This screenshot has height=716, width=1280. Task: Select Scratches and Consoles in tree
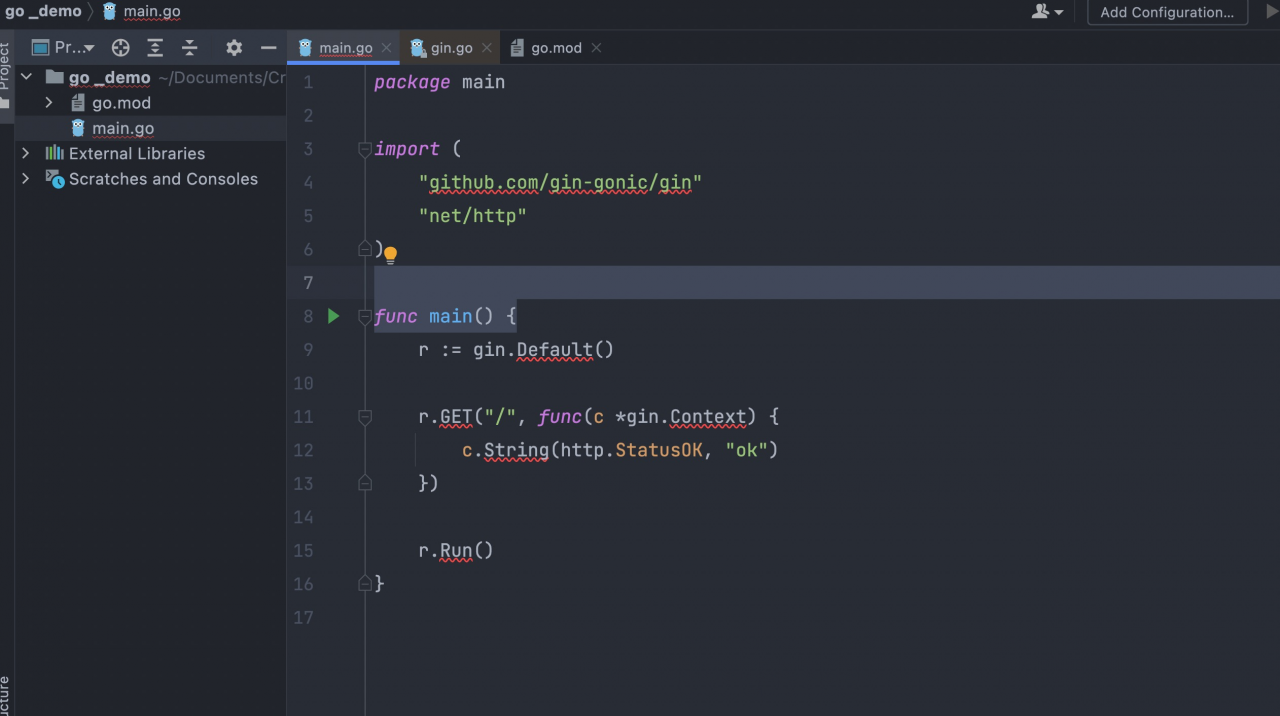tap(163, 179)
